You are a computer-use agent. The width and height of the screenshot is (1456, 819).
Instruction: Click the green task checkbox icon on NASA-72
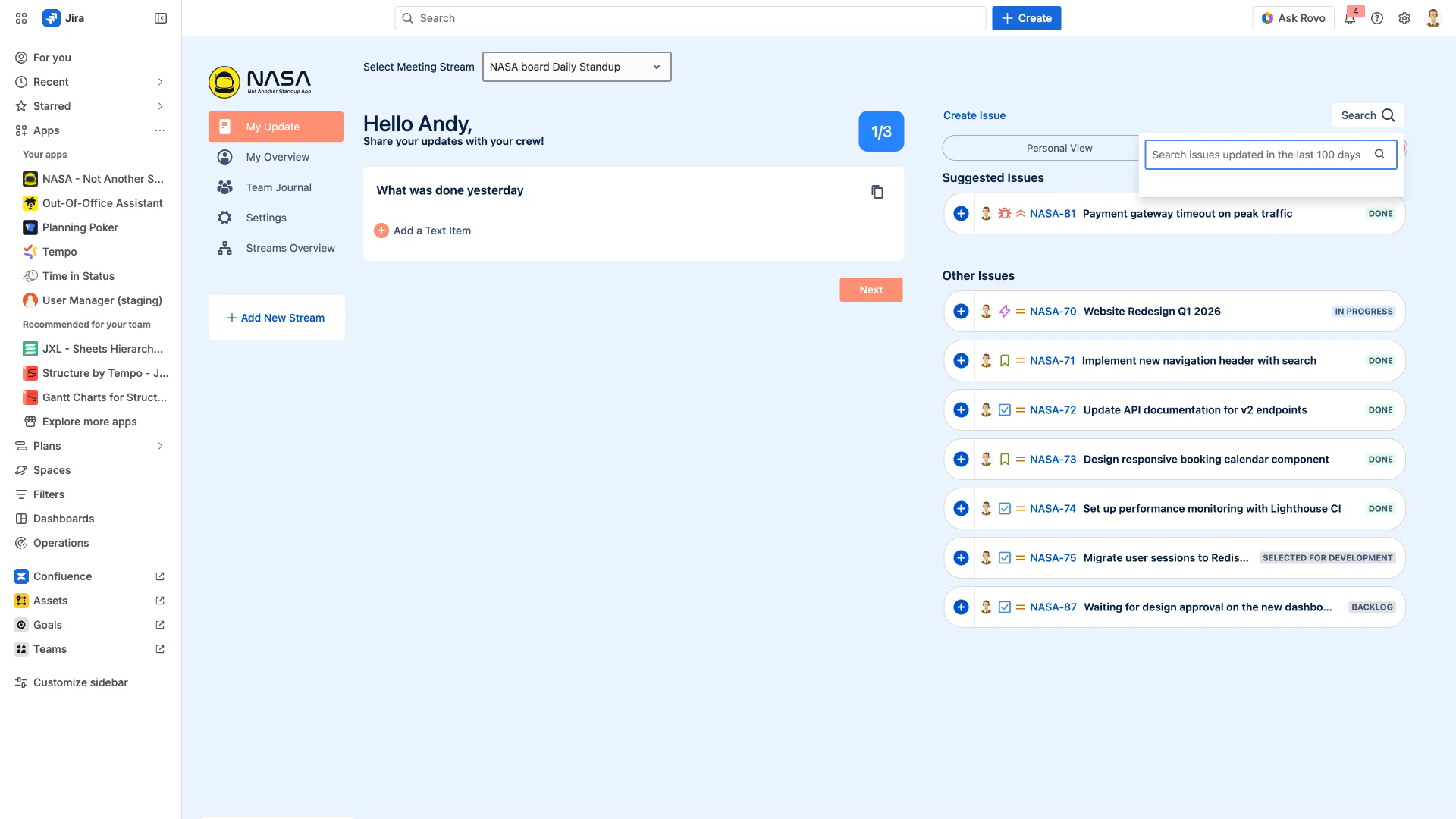coord(1003,409)
